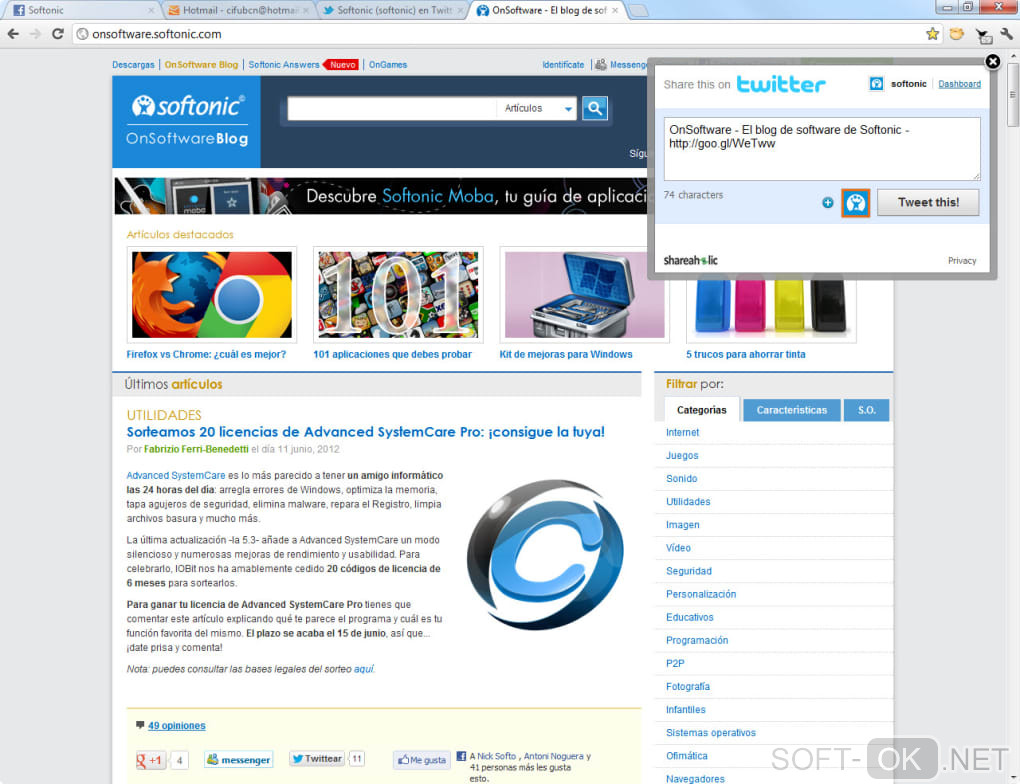Click the Identifícate login link
This screenshot has height=784, width=1020.
tap(563, 64)
